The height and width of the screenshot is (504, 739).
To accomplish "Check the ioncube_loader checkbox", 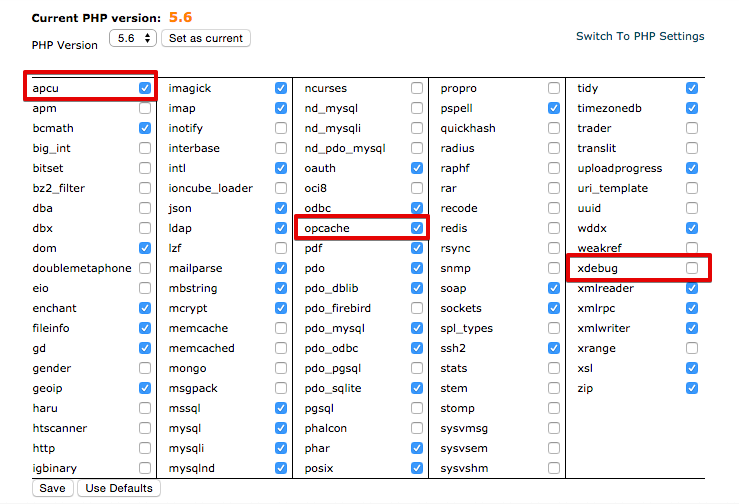I will [x=281, y=188].
